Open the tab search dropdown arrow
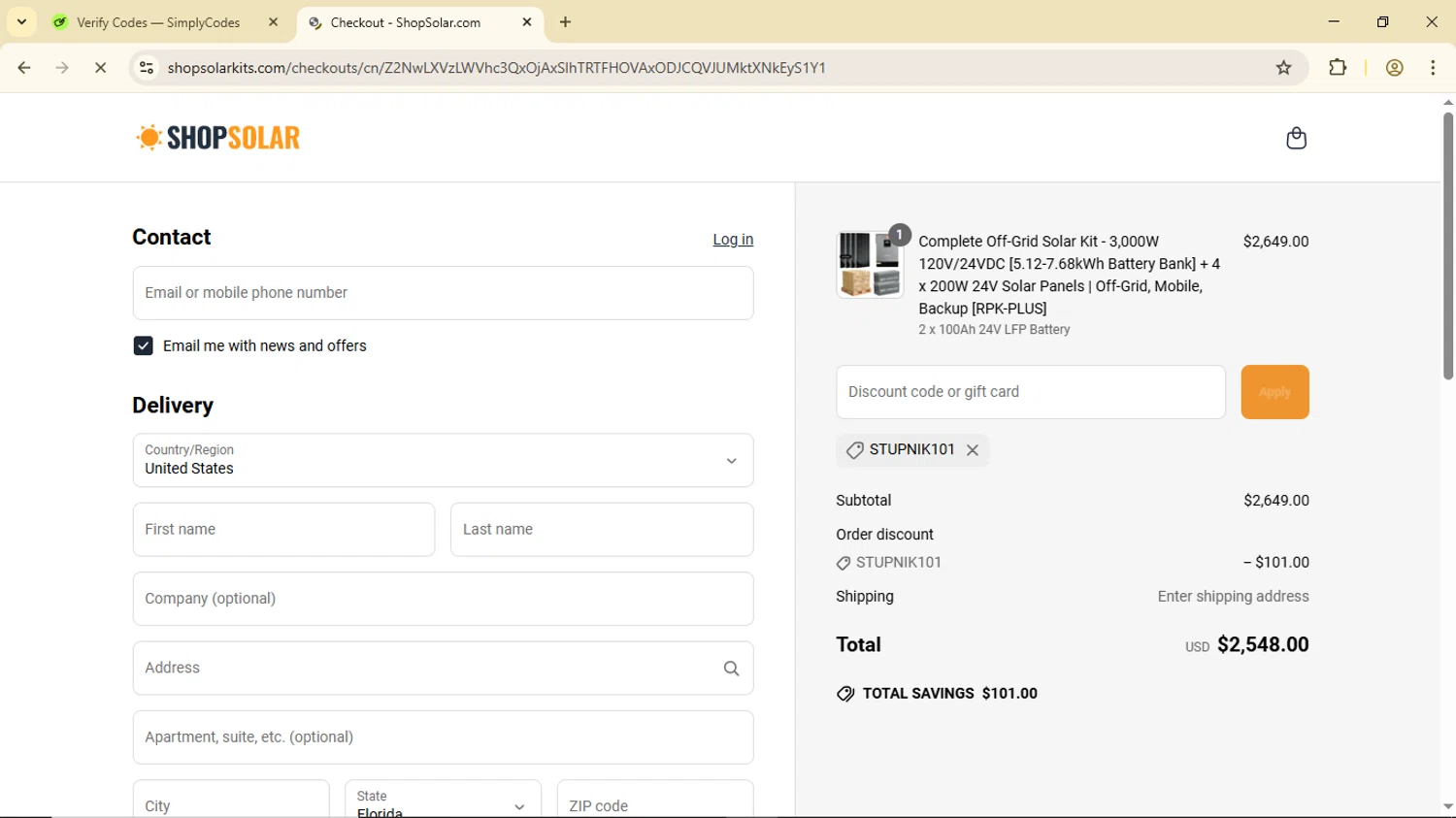The width and height of the screenshot is (1456, 818). 21,21
